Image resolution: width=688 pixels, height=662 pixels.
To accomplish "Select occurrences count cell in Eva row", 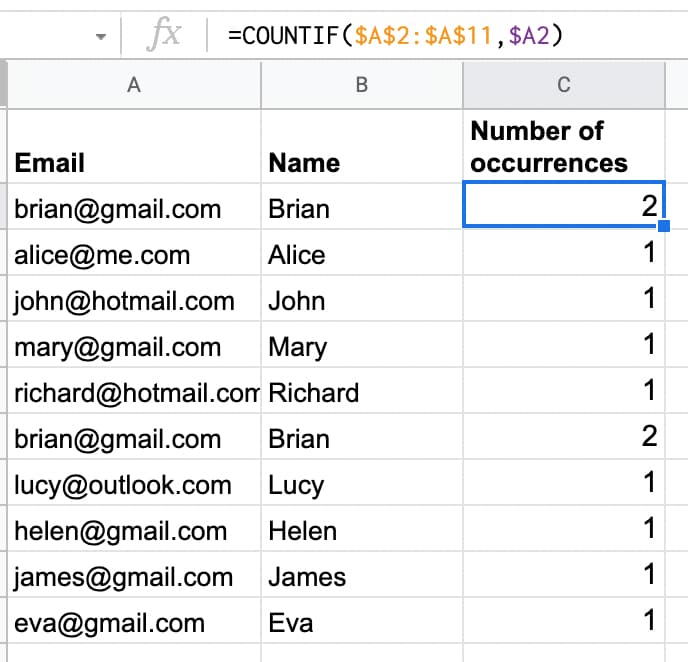I will coord(564,621).
